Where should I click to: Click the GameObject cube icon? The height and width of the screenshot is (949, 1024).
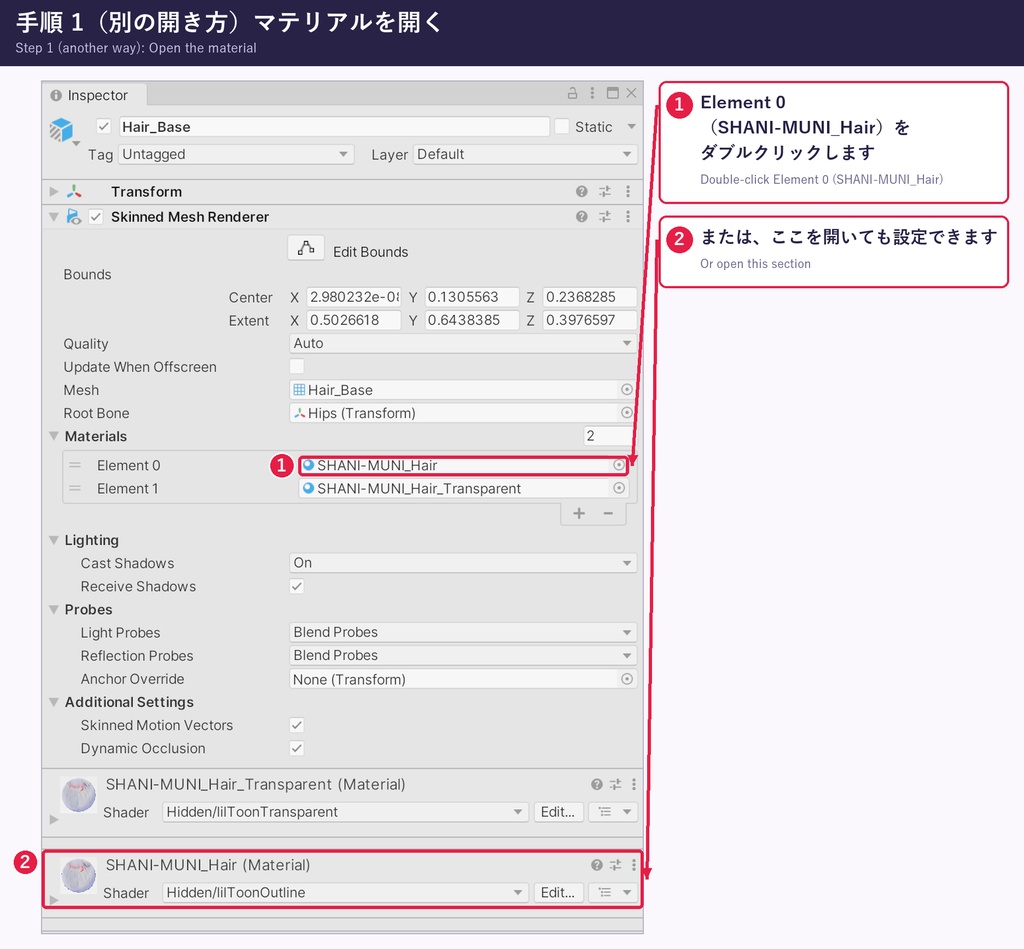click(x=61, y=129)
